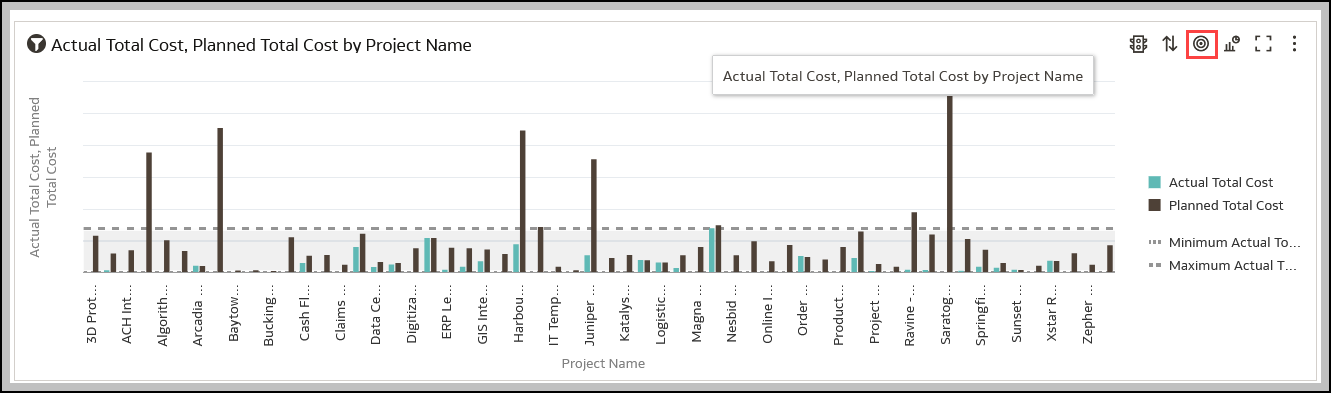Select the Baytow... axis label
Image resolution: width=1331 pixels, height=393 pixels.
pyautogui.click(x=235, y=314)
